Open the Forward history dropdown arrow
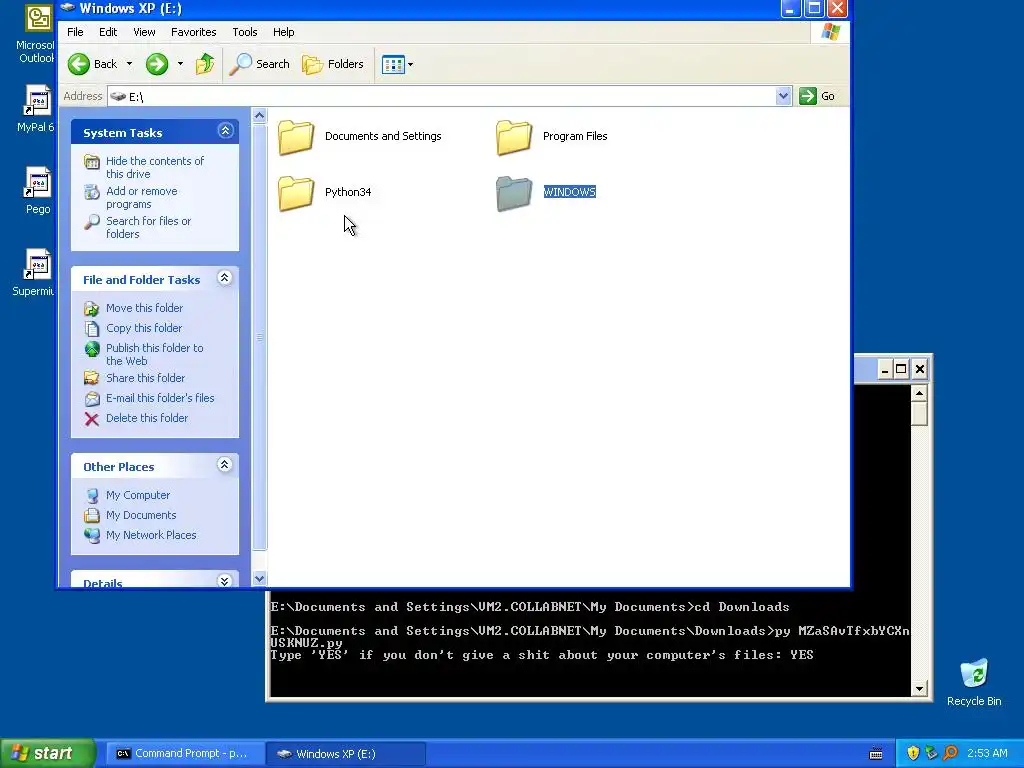This screenshot has height=768, width=1024. tap(180, 64)
